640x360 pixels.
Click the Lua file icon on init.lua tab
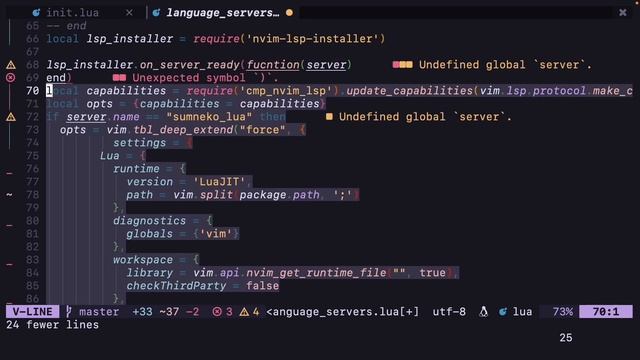36,13
